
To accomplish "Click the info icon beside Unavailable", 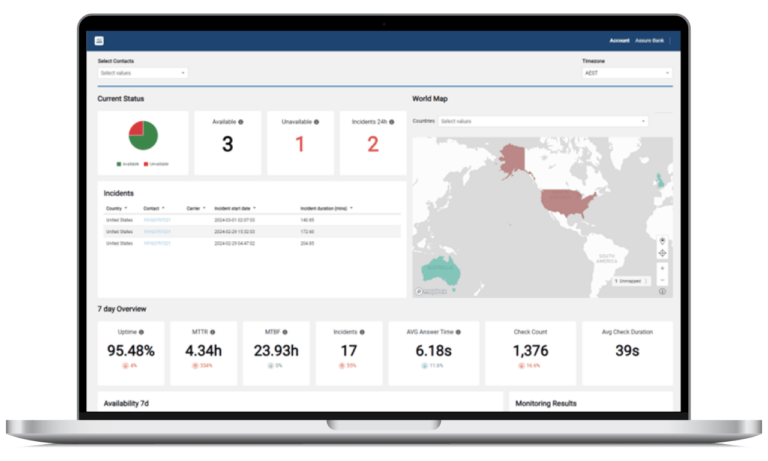I will pos(316,122).
